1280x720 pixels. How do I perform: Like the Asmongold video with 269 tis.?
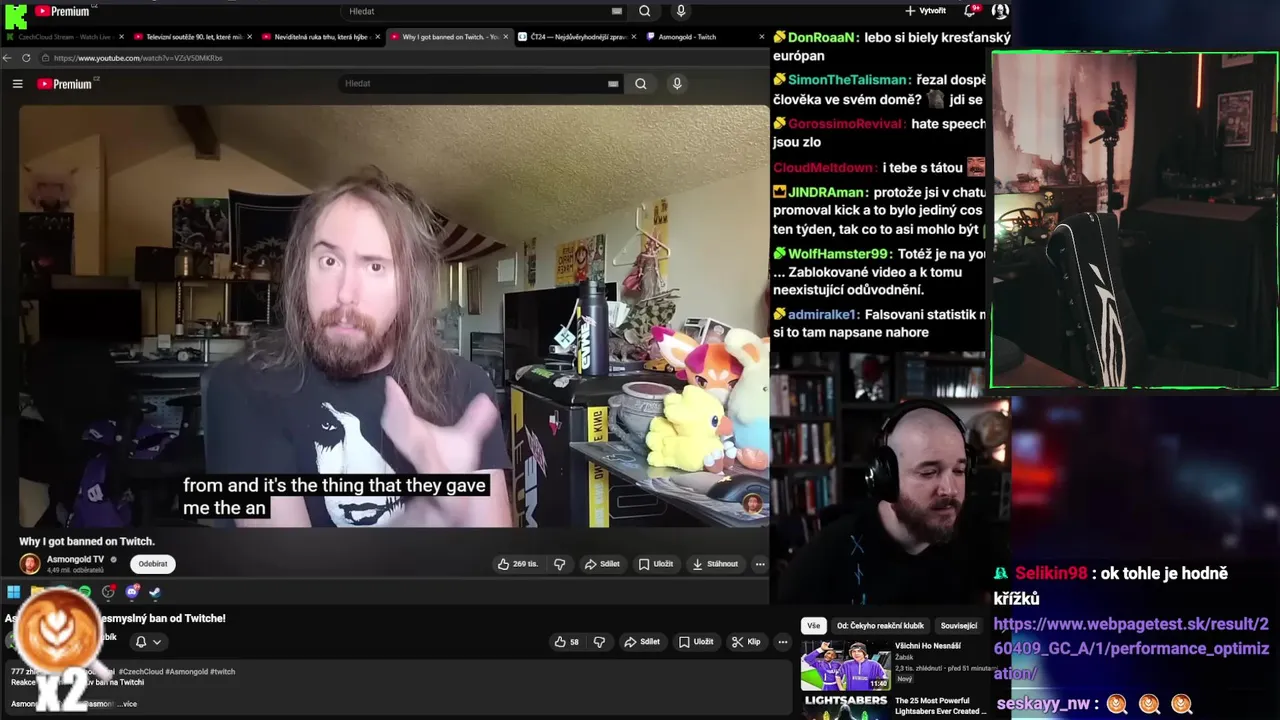click(x=518, y=564)
